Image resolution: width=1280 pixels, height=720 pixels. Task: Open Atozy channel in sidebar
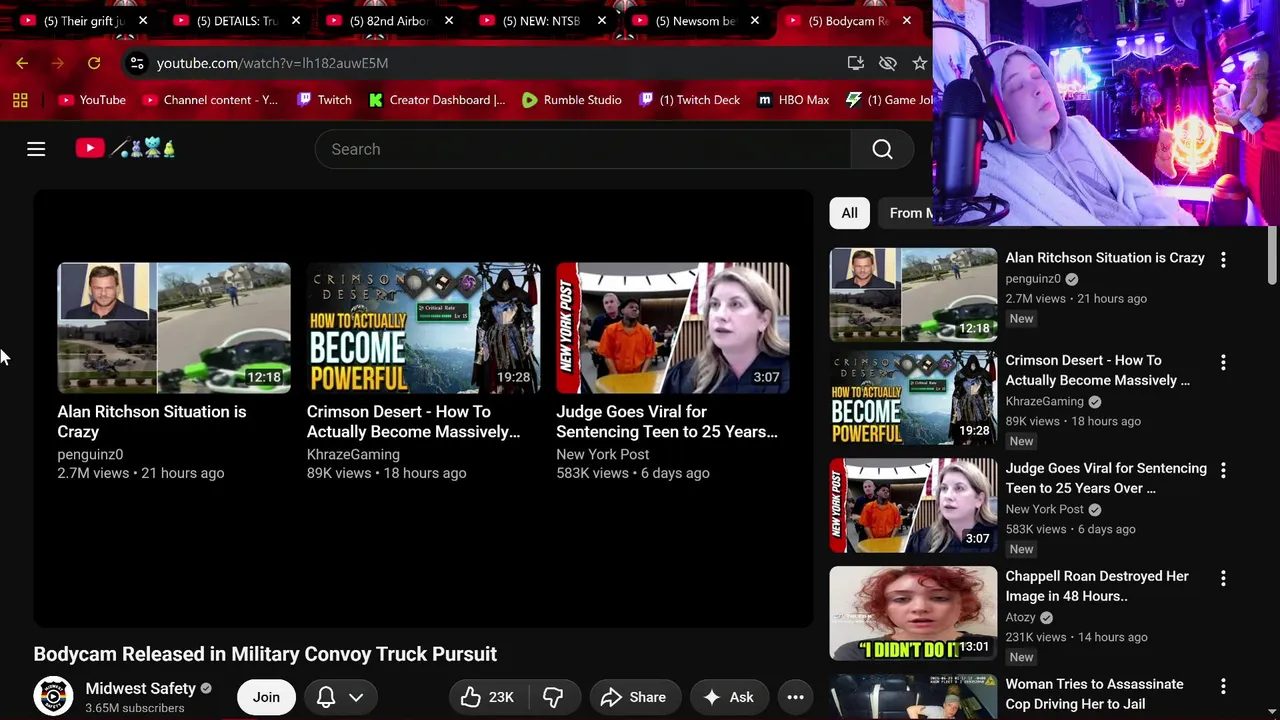coord(1021,617)
